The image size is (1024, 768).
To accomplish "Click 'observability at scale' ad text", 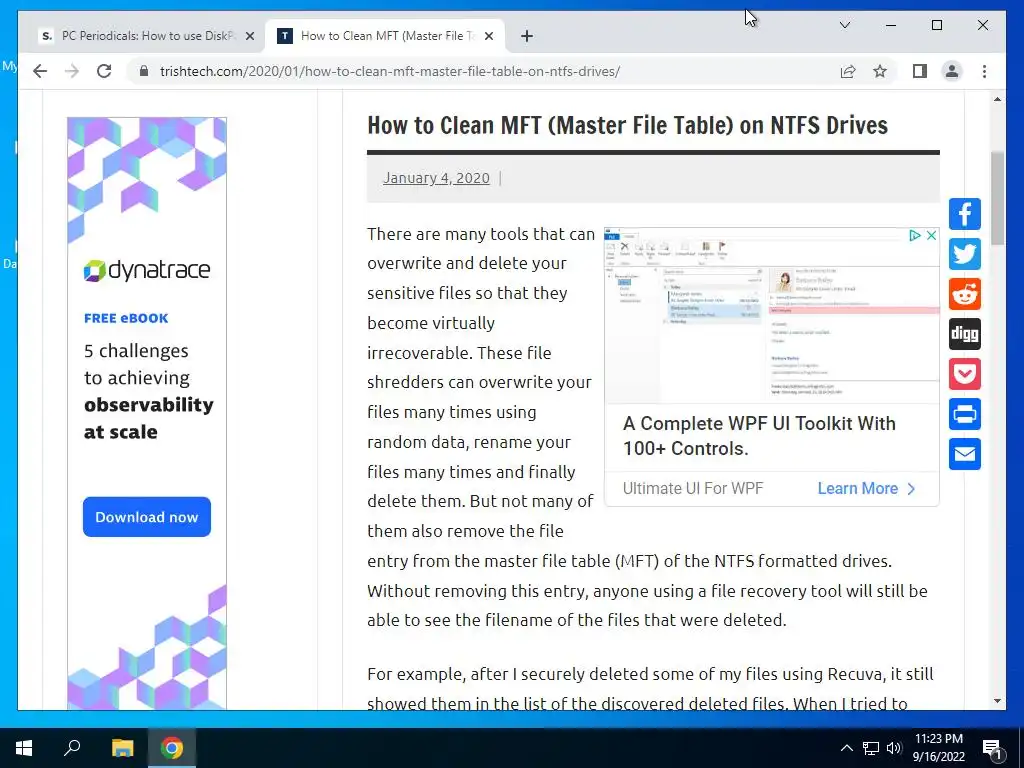I will click(149, 418).
